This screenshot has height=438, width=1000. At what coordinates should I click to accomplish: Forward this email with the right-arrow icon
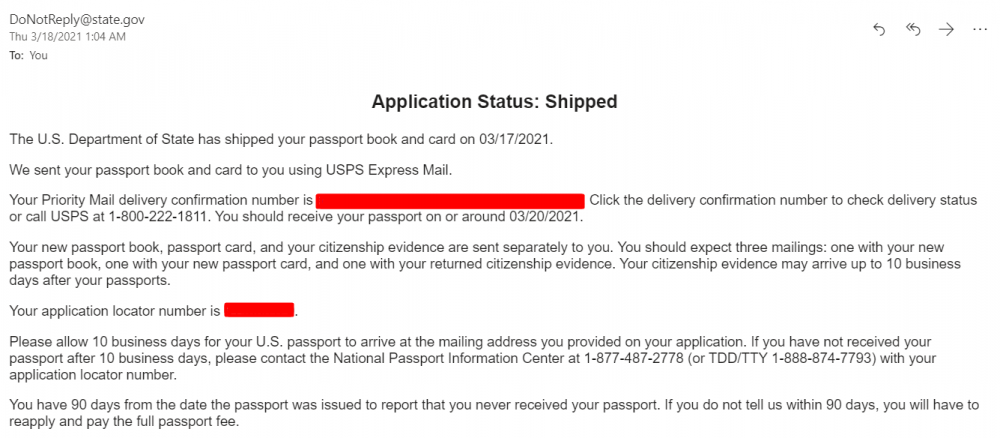click(946, 29)
